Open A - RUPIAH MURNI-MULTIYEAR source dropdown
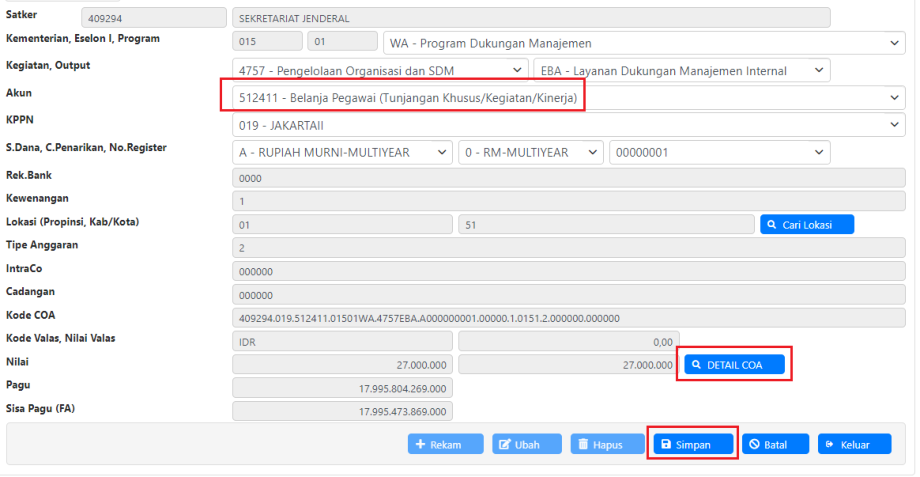This screenshot has height=477, width=920. (341, 152)
